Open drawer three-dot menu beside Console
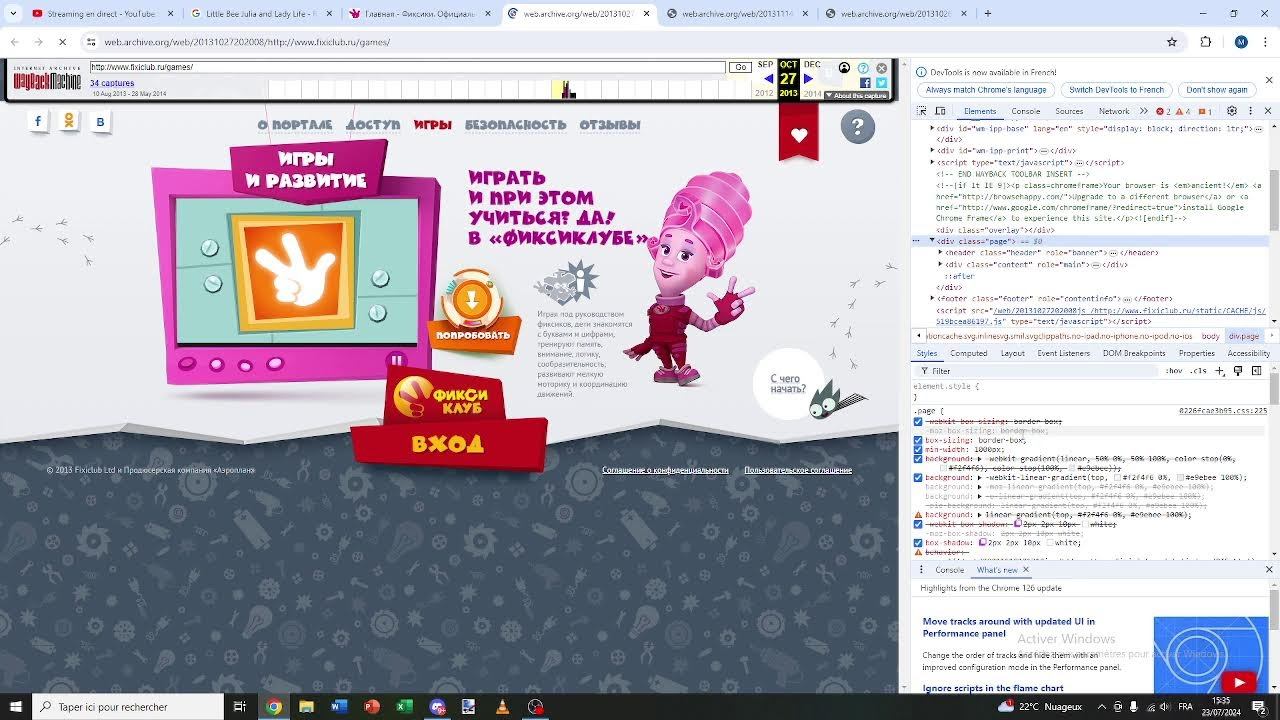 click(x=922, y=569)
